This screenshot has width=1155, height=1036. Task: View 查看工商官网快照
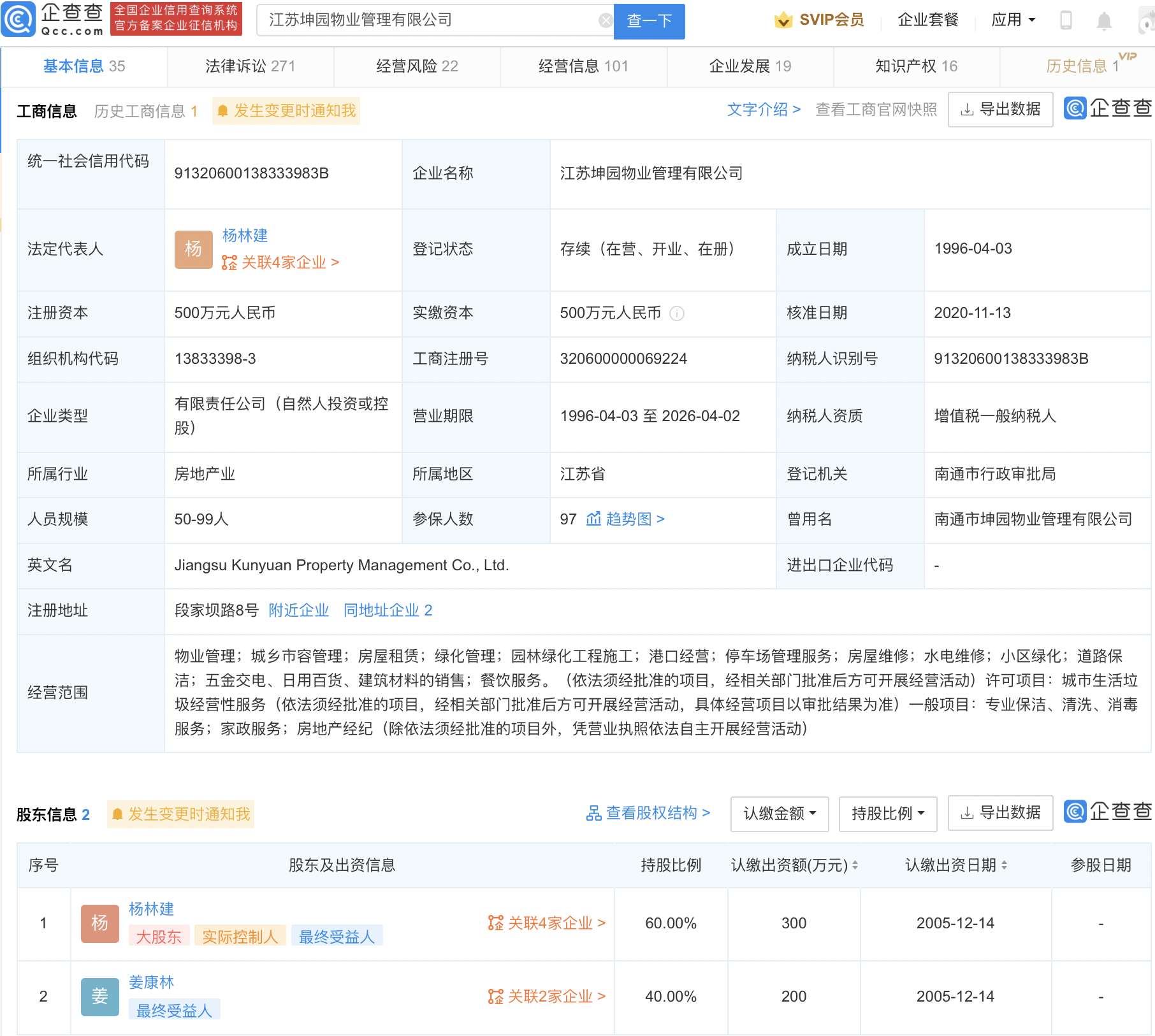tap(876, 110)
